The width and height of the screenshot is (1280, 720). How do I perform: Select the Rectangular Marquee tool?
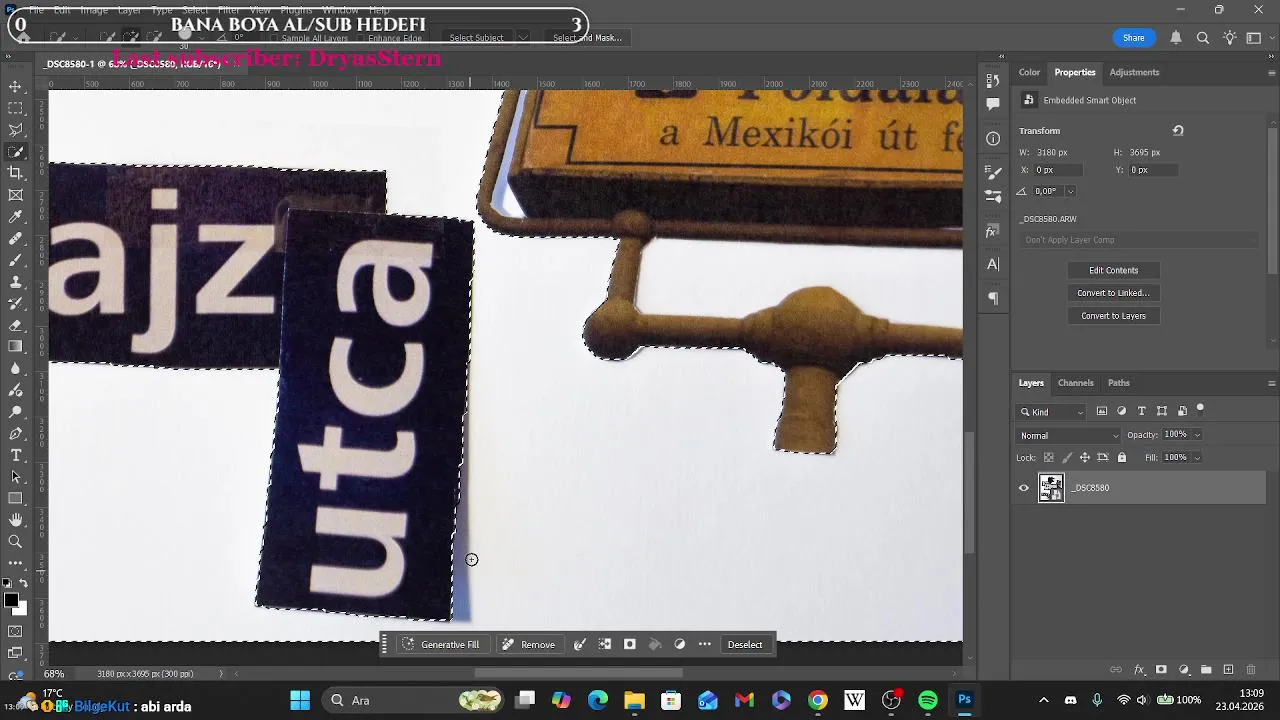coord(16,108)
